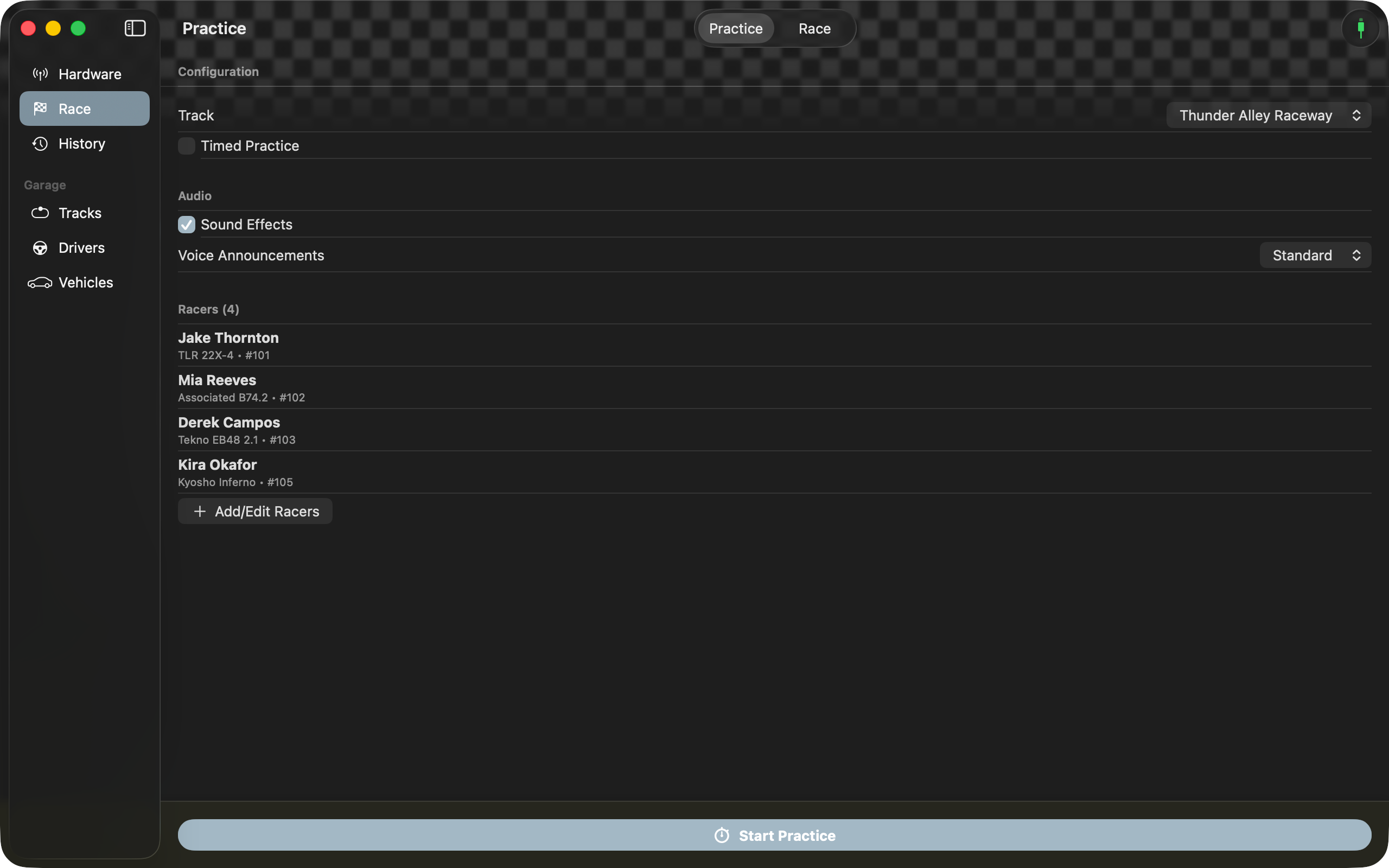This screenshot has width=1389, height=868.
Task: Click the green hardware connection status icon
Action: tap(1360, 28)
